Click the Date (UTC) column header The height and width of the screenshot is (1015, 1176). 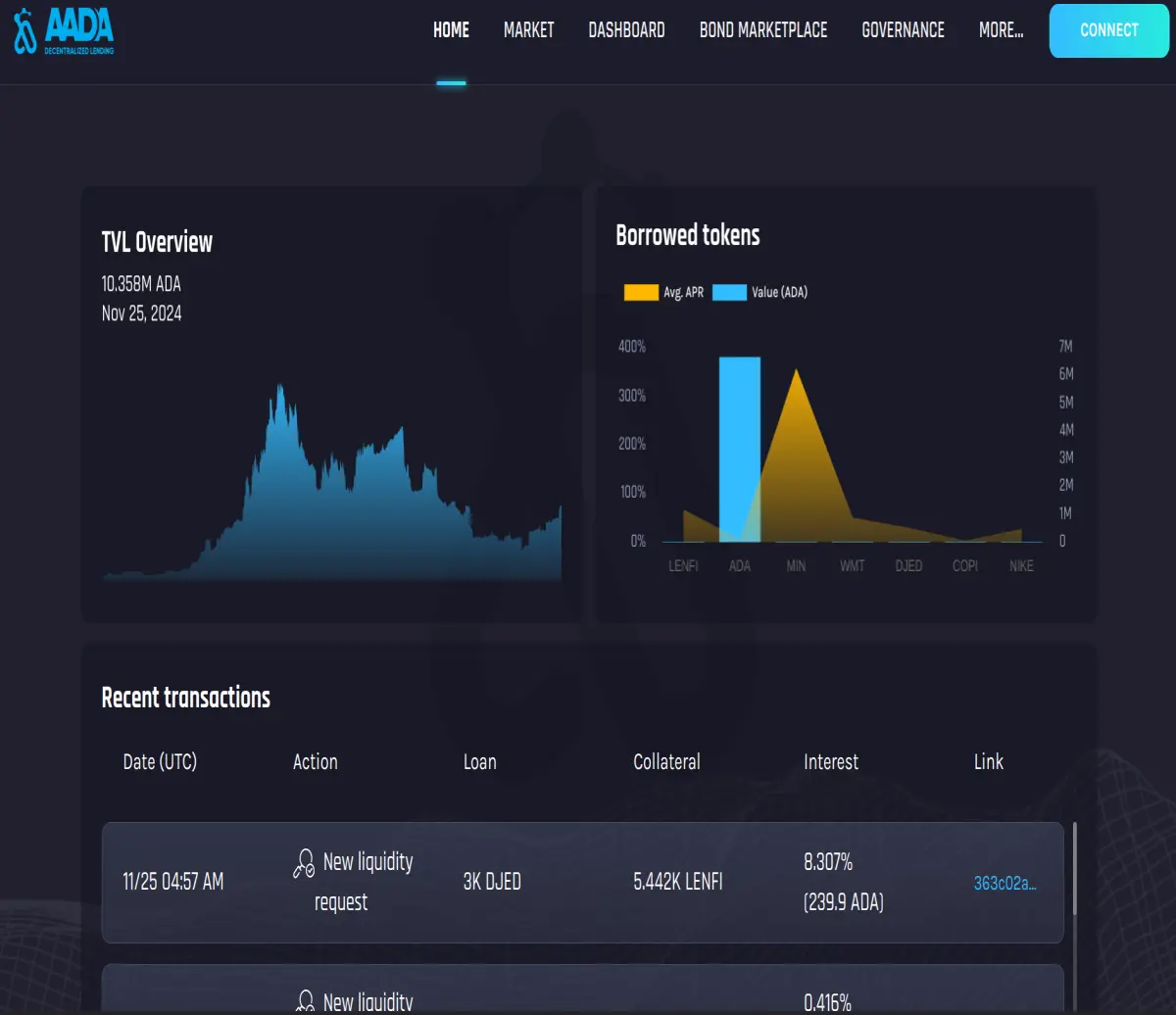(x=160, y=761)
